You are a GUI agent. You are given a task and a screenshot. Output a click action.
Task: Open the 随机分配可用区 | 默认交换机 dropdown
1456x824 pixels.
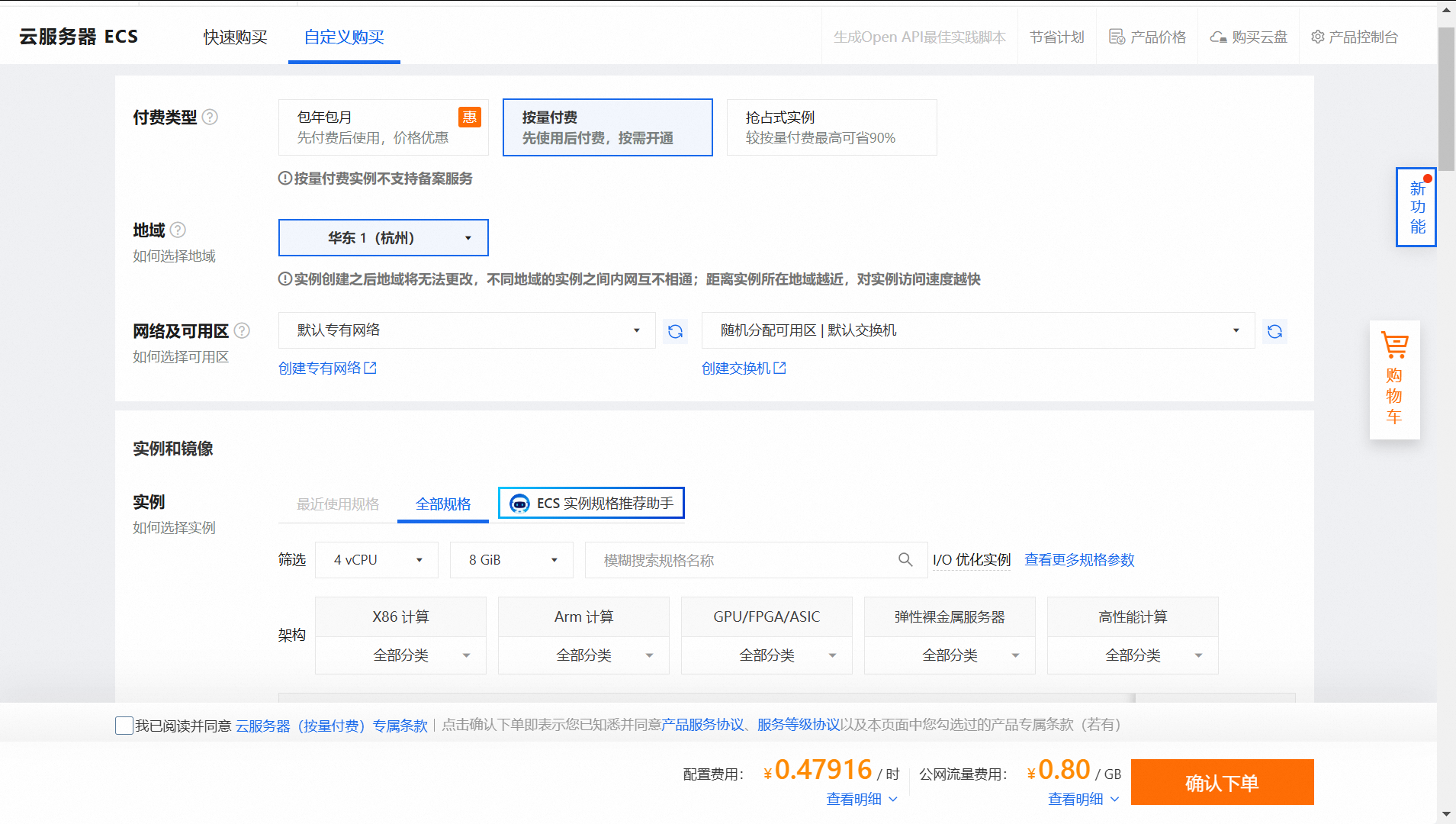[x=978, y=330]
